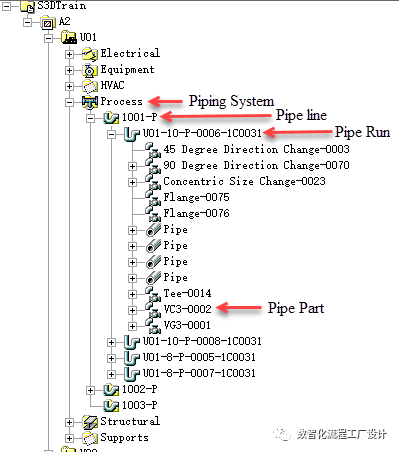Select the 'Electrical' label
Screen dimensions: 399x452
click(130, 53)
